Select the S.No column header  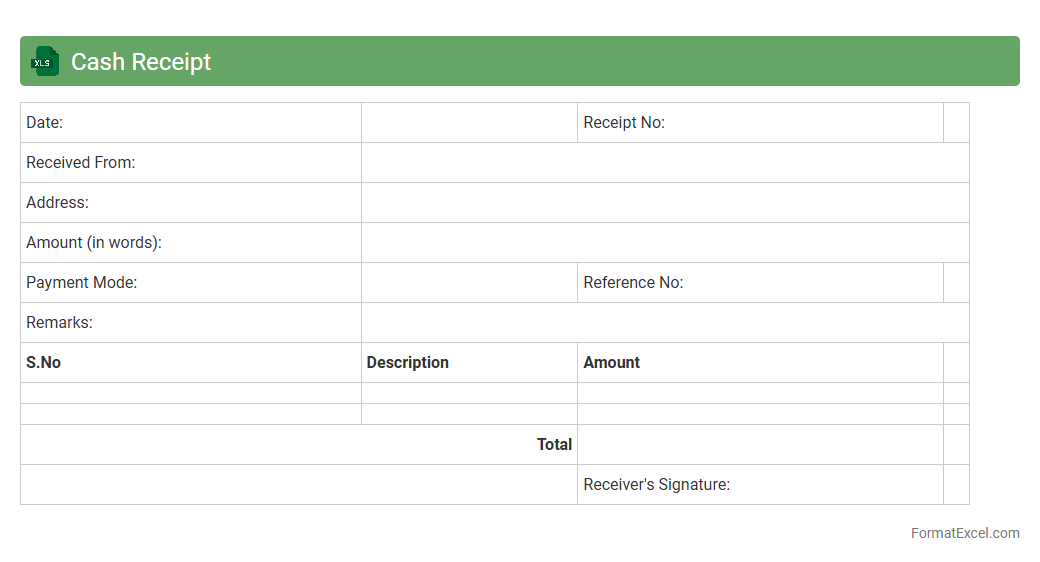[190, 363]
